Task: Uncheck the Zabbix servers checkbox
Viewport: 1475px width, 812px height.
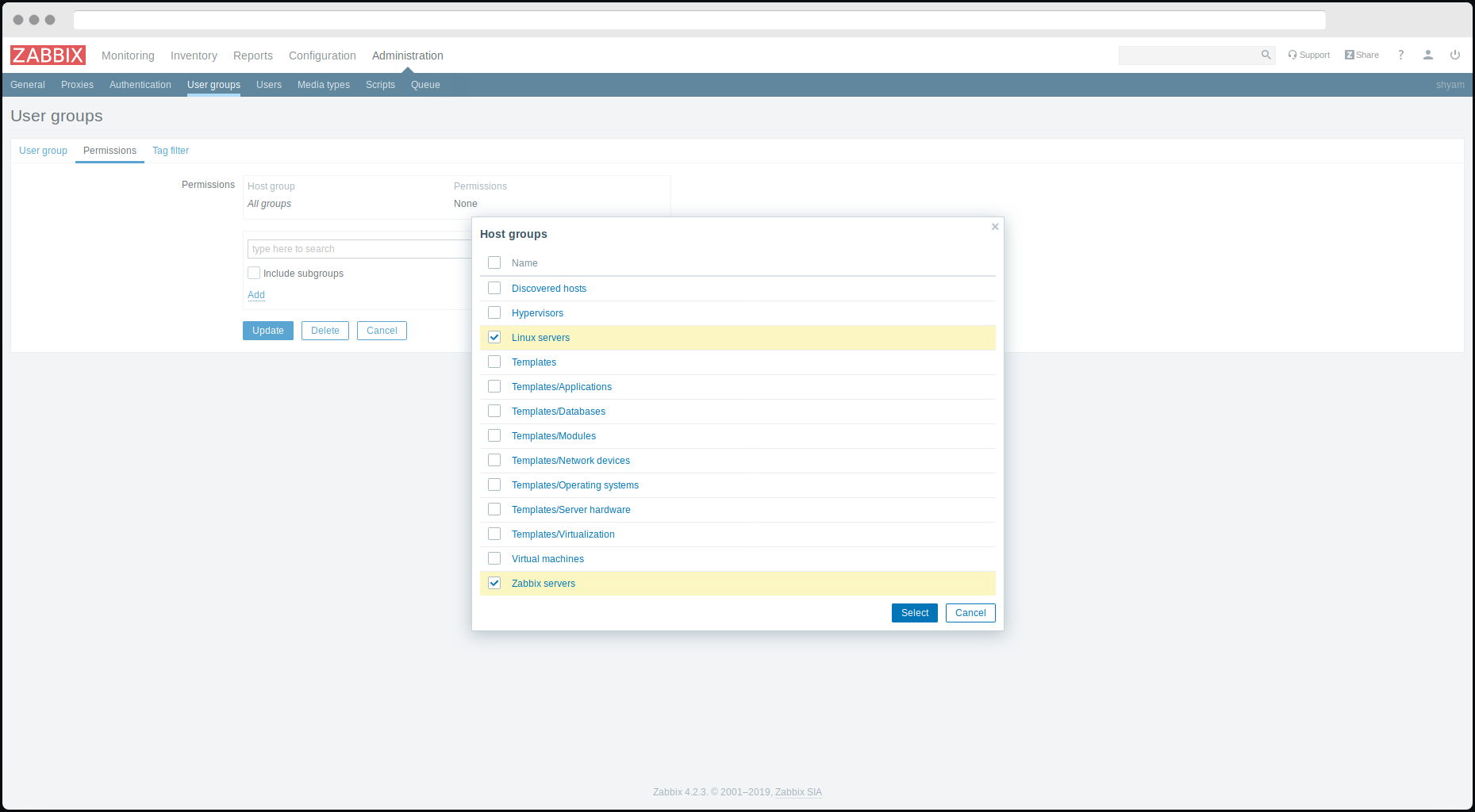Action: tap(494, 583)
